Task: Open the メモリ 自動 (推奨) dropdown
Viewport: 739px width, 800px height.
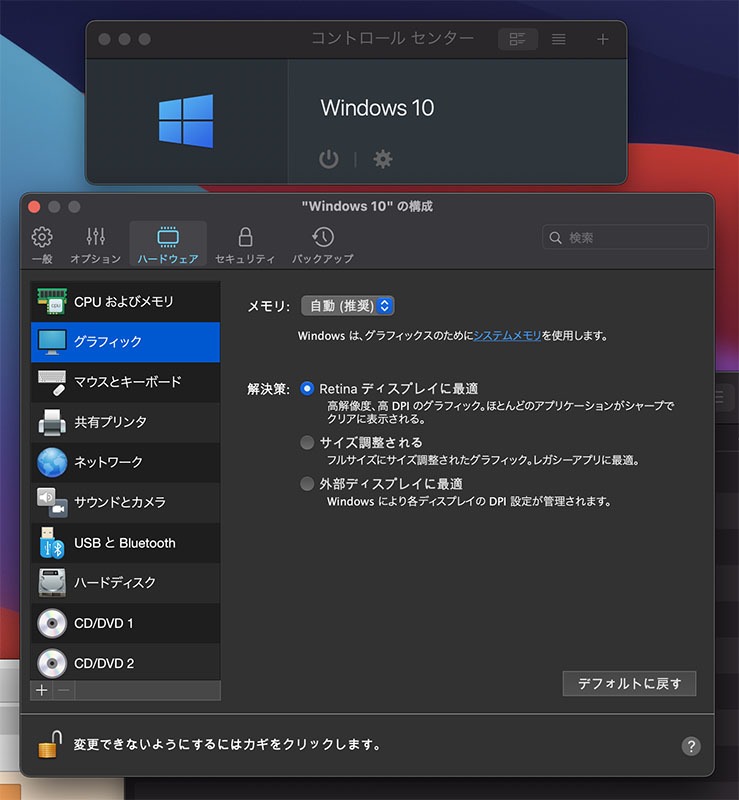Action: [348, 306]
